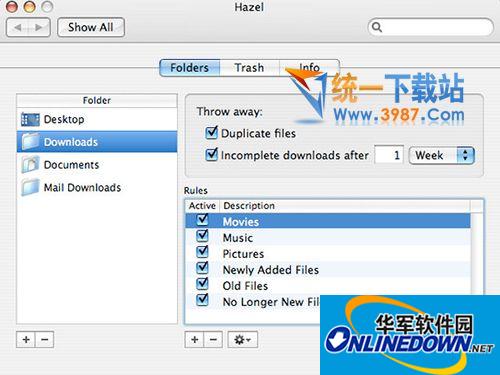Add a new rule with plus button

pos(194,340)
